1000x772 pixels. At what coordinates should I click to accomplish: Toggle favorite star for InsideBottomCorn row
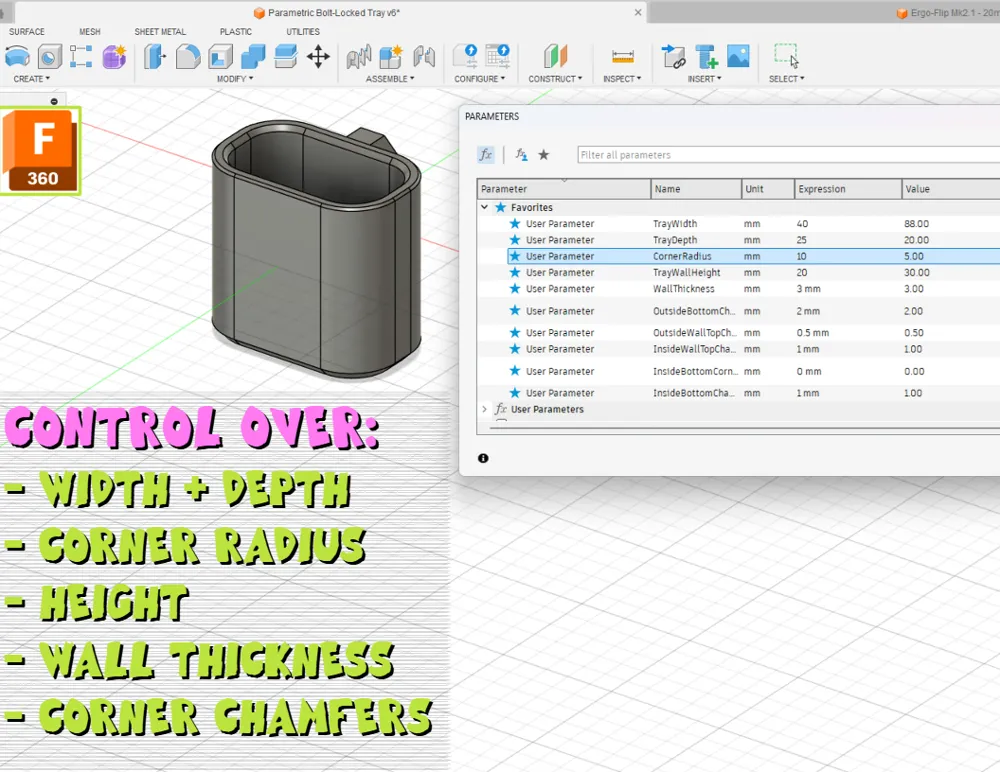point(515,371)
